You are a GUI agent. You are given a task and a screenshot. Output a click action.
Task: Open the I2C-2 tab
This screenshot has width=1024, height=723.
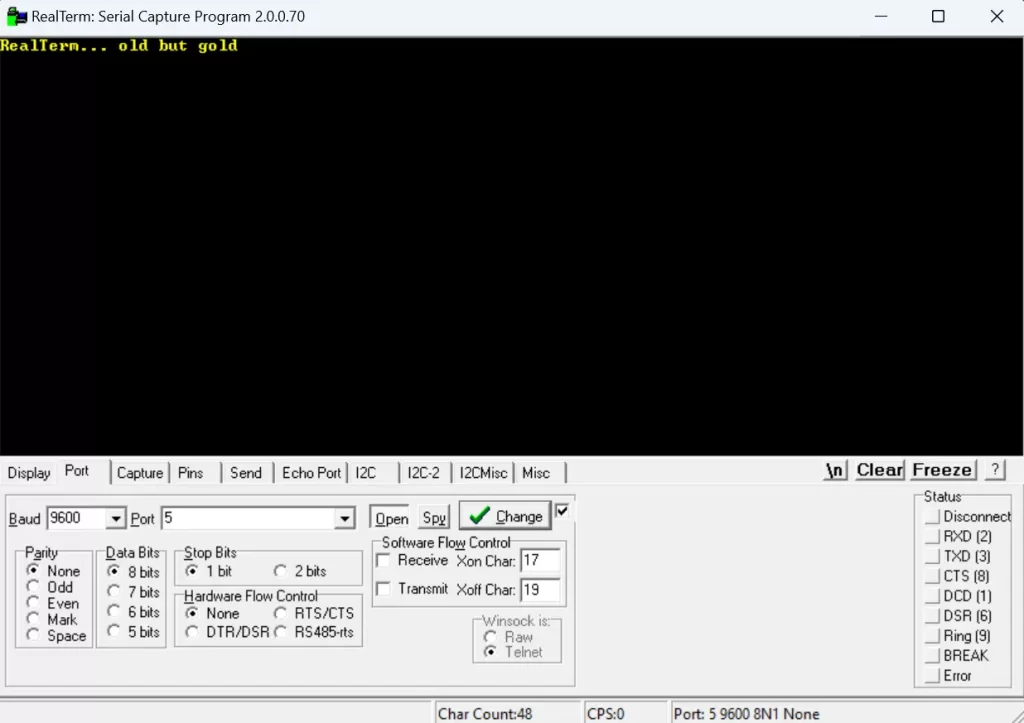[424, 473]
